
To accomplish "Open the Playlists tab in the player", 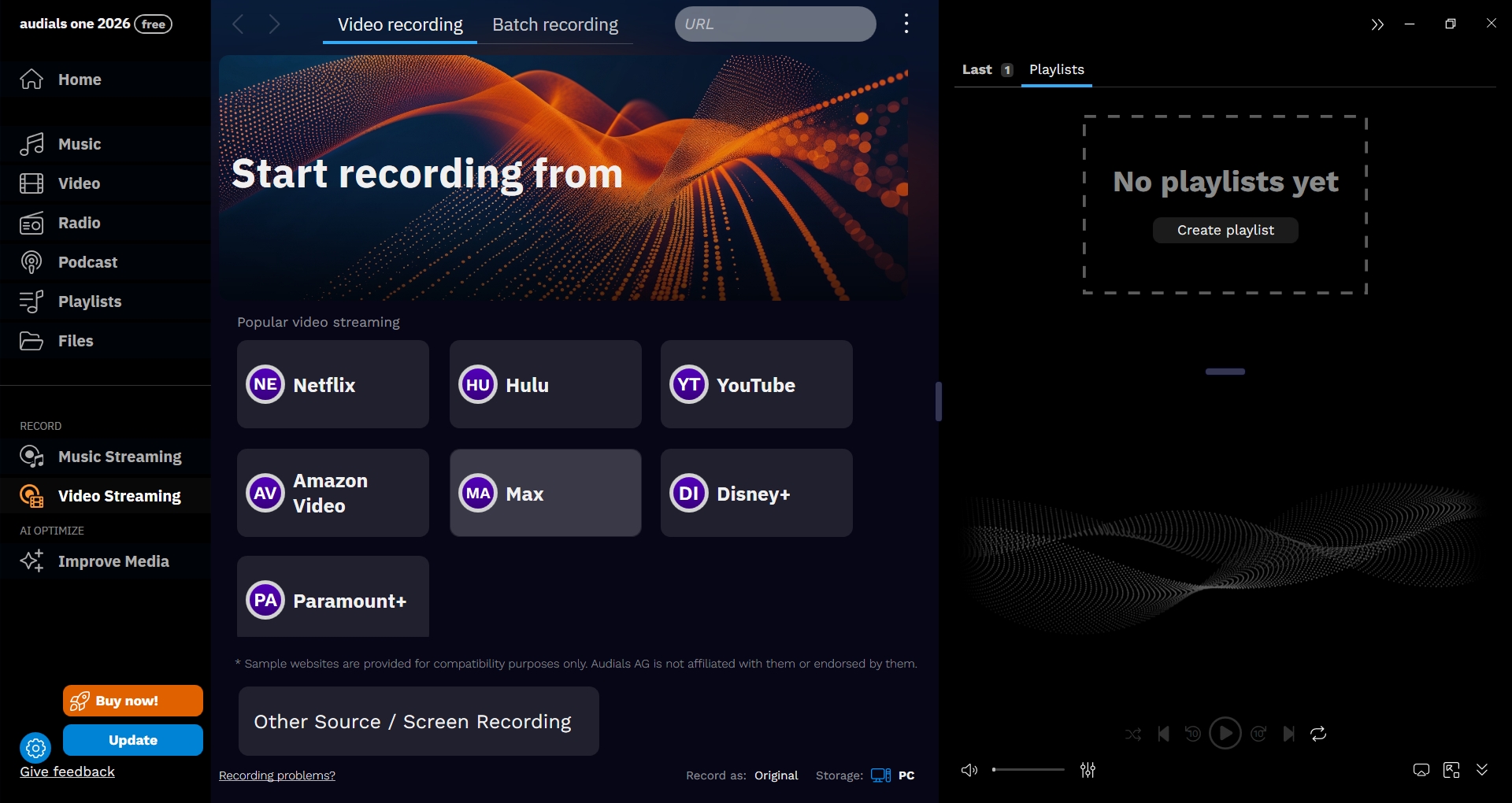I will point(1056,69).
